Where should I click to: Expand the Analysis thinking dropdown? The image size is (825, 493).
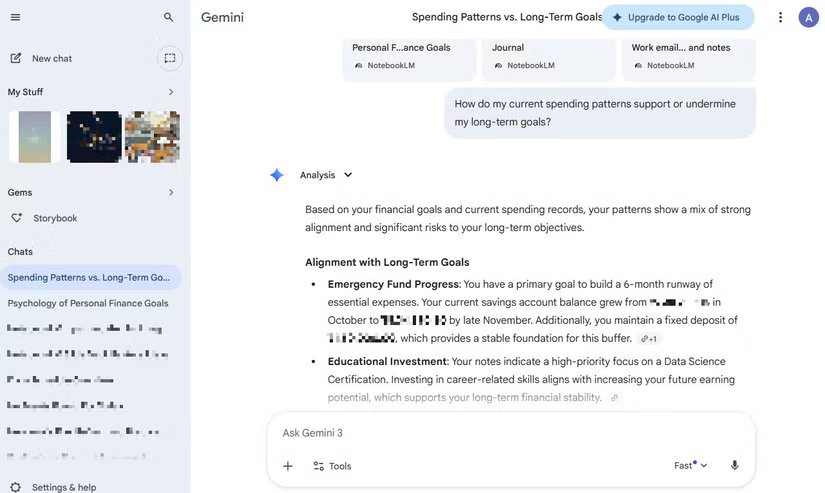[x=347, y=175]
